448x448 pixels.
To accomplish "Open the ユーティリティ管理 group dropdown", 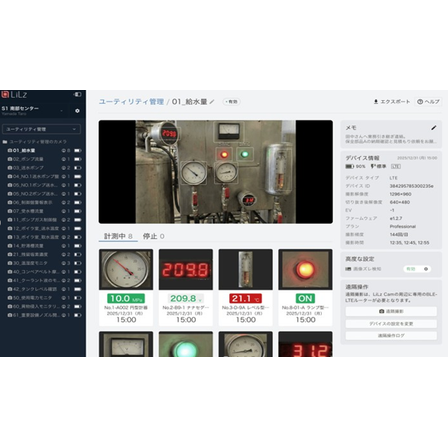I will click(x=41, y=129).
